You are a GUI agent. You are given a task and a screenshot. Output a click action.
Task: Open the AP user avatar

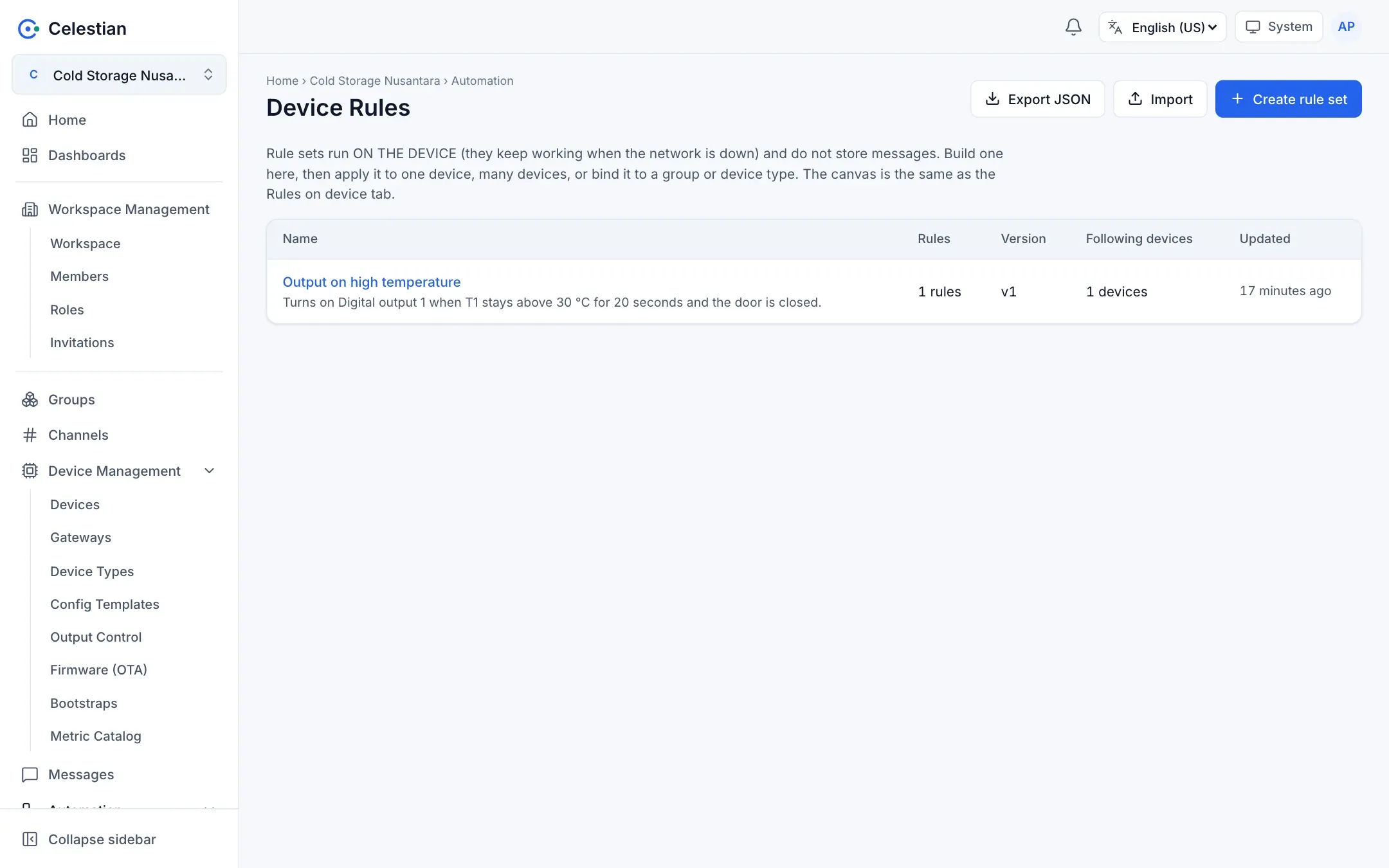(1346, 27)
